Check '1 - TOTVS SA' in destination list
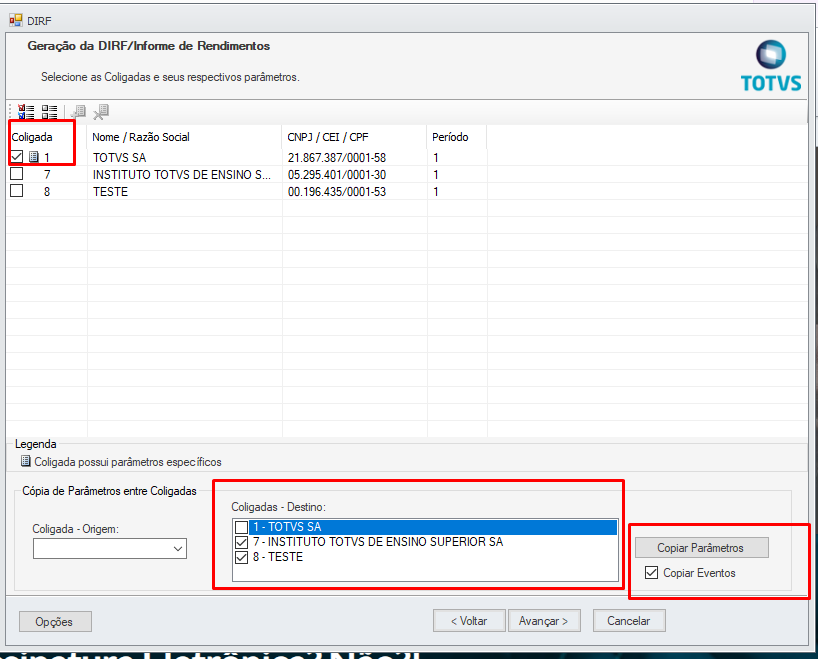 (241, 528)
